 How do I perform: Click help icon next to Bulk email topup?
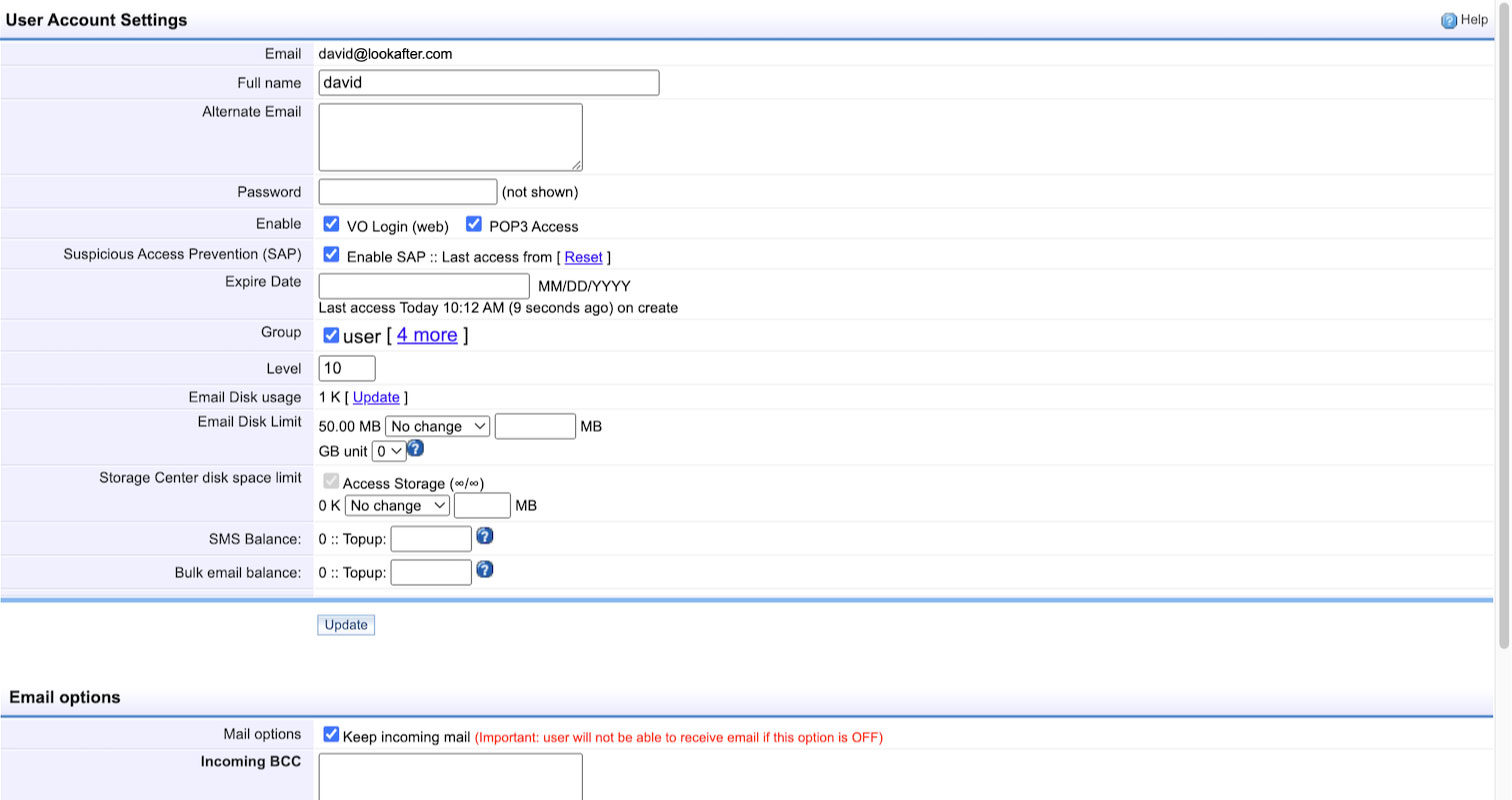click(484, 570)
